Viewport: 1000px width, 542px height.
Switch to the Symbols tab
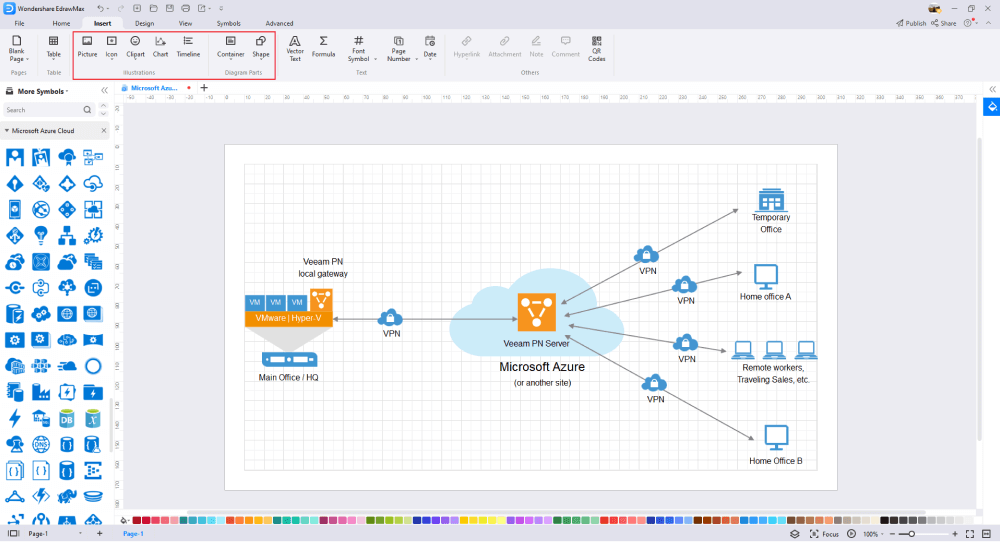pyautogui.click(x=228, y=23)
